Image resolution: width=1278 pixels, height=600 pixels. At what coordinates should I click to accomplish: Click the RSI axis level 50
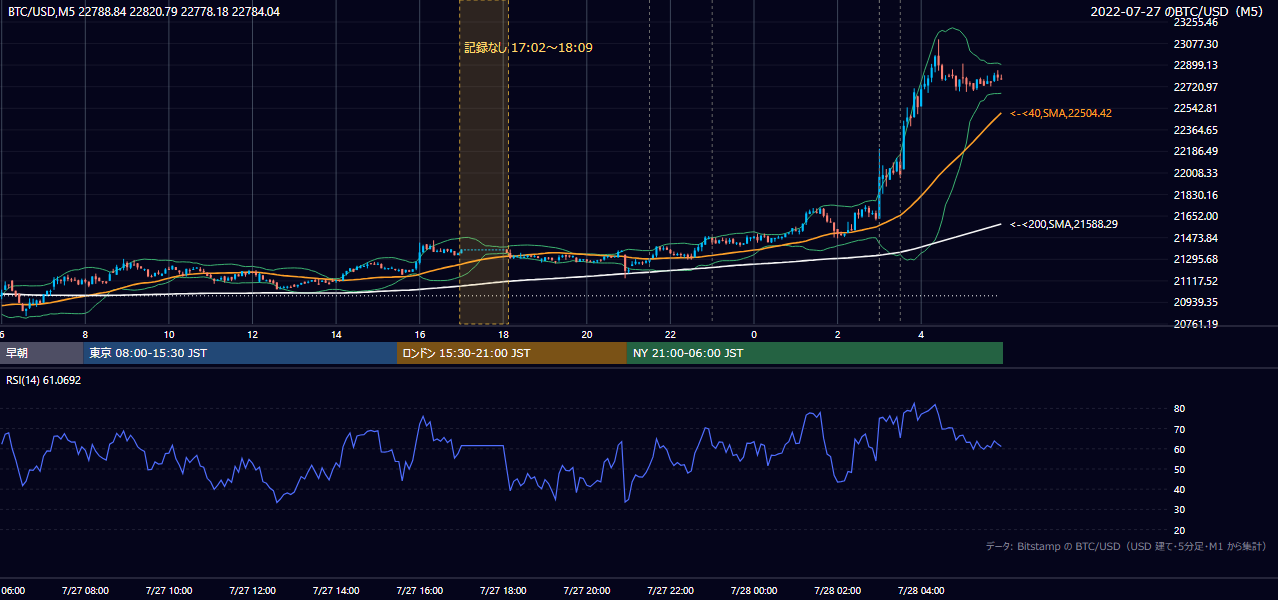click(1180, 469)
